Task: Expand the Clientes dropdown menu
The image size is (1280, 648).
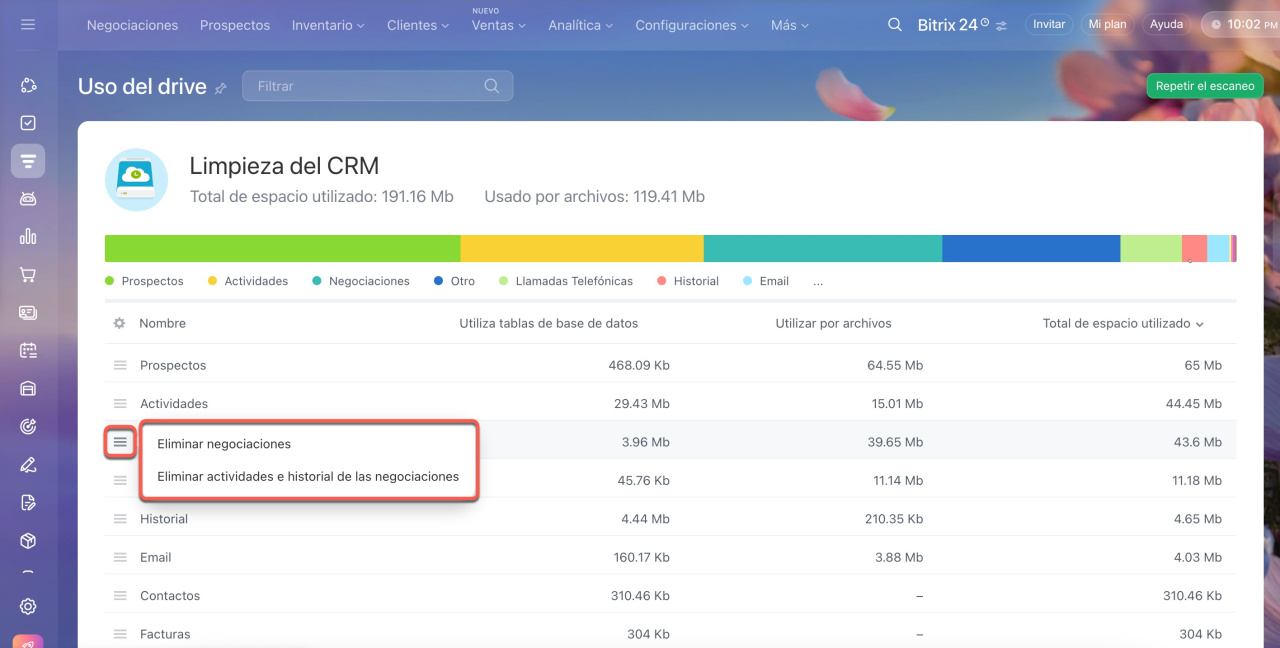Action: [x=418, y=25]
